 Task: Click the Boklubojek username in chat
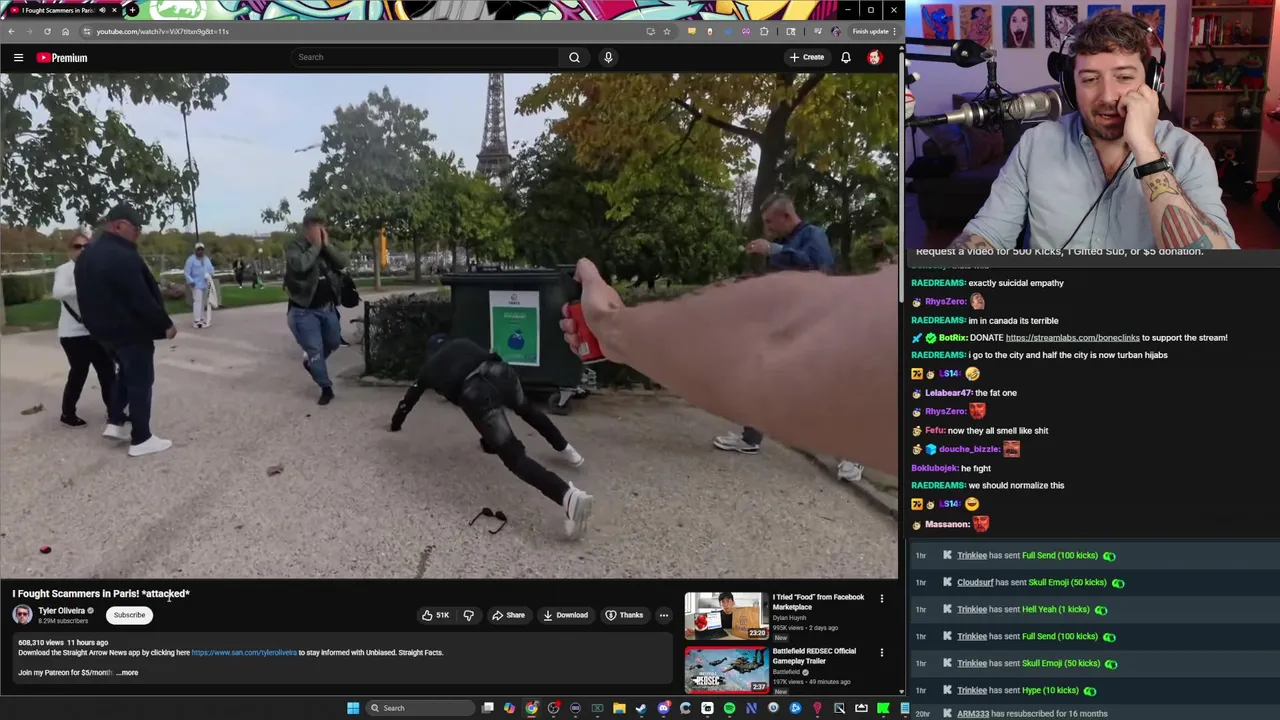click(x=934, y=468)
